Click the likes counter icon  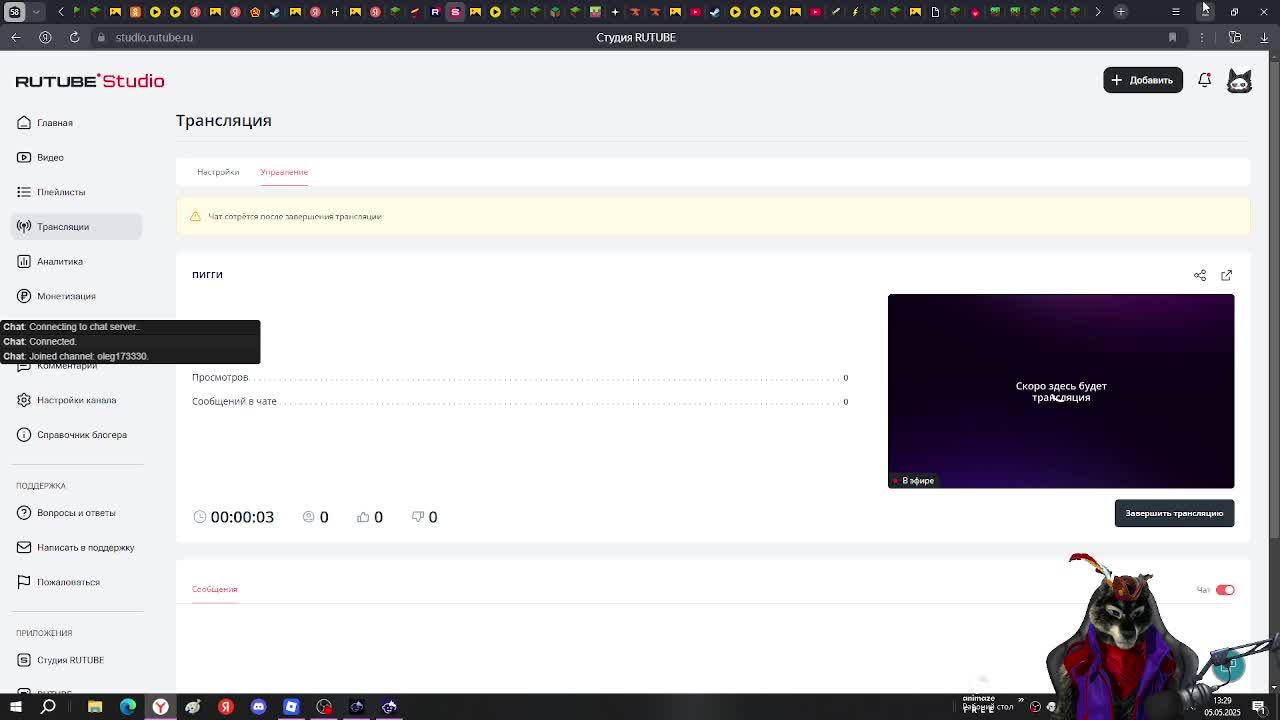363,517
